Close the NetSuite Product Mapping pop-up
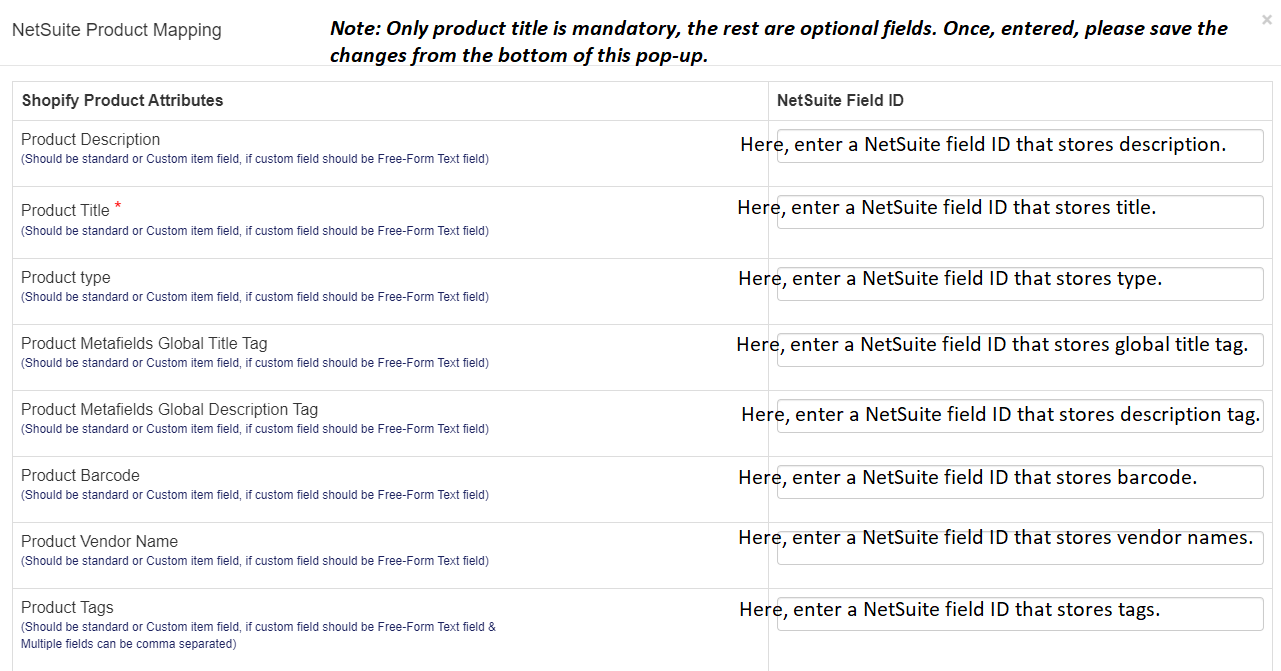The image size is (1281, 671). pos(1267,18)
